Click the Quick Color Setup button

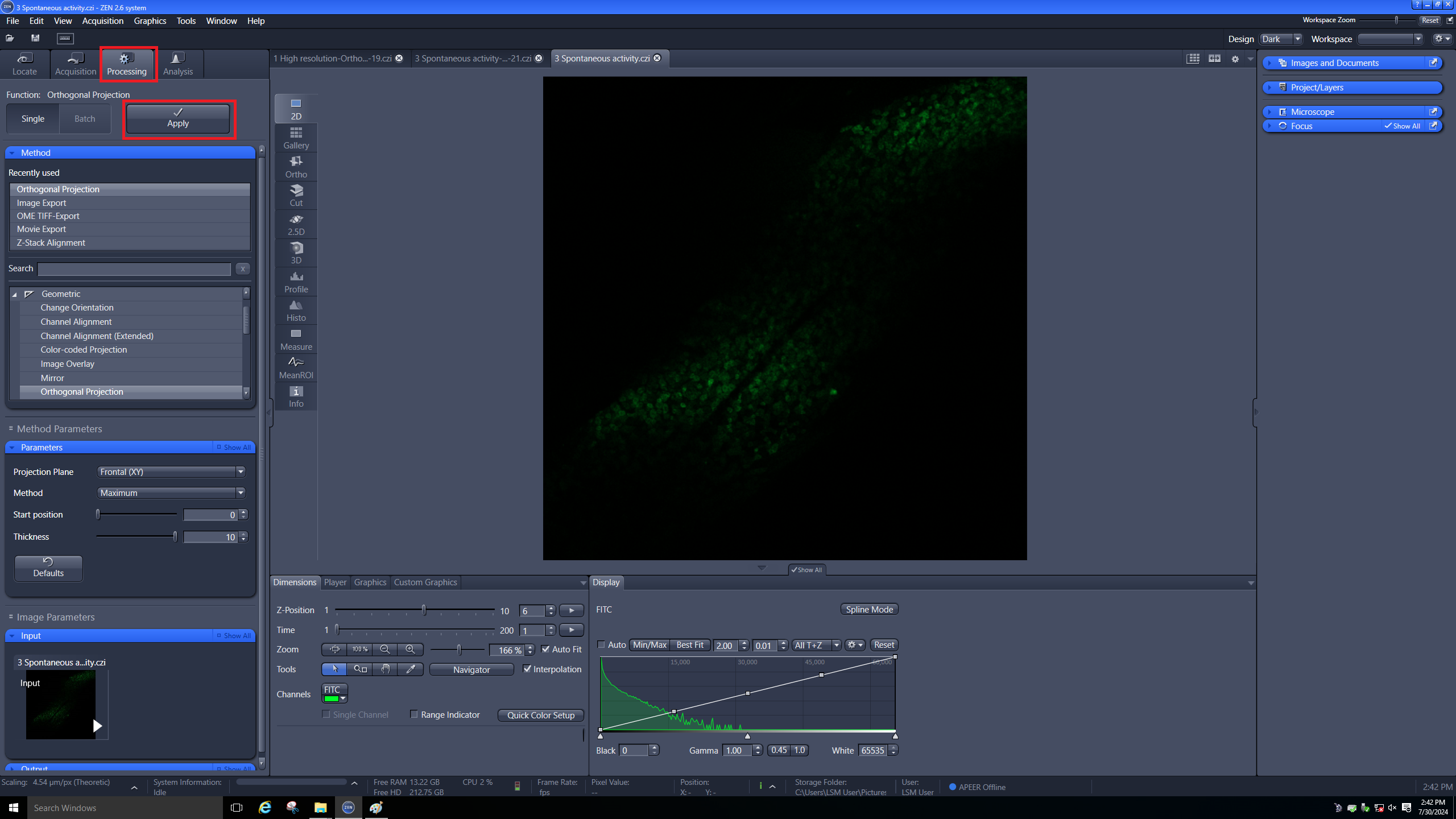click(x=540, y=715)
